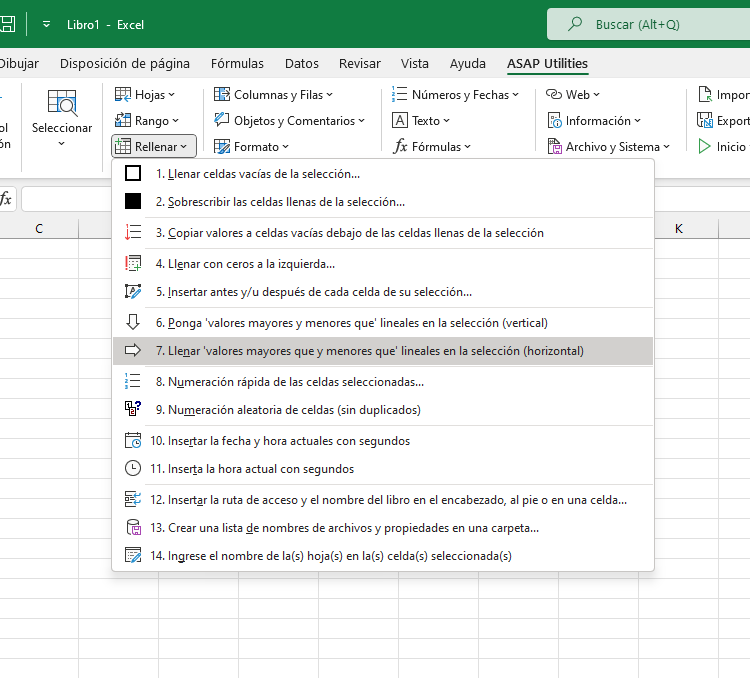This screenshot has width=750, height=678.
Task: Open the Objetos y Comentarios dropdown
Action: [x=289, y=121]
